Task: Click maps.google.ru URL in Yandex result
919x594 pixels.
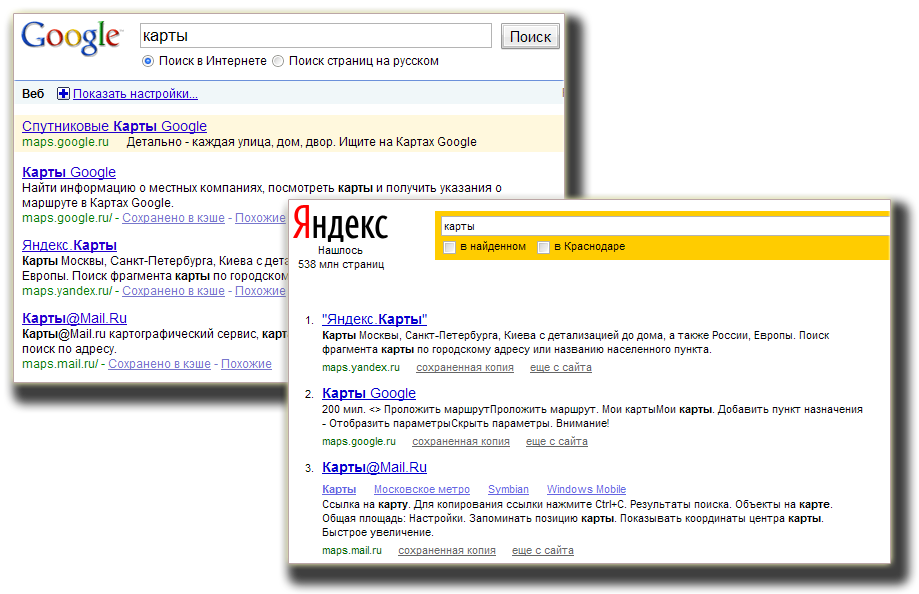Action: 359,442
